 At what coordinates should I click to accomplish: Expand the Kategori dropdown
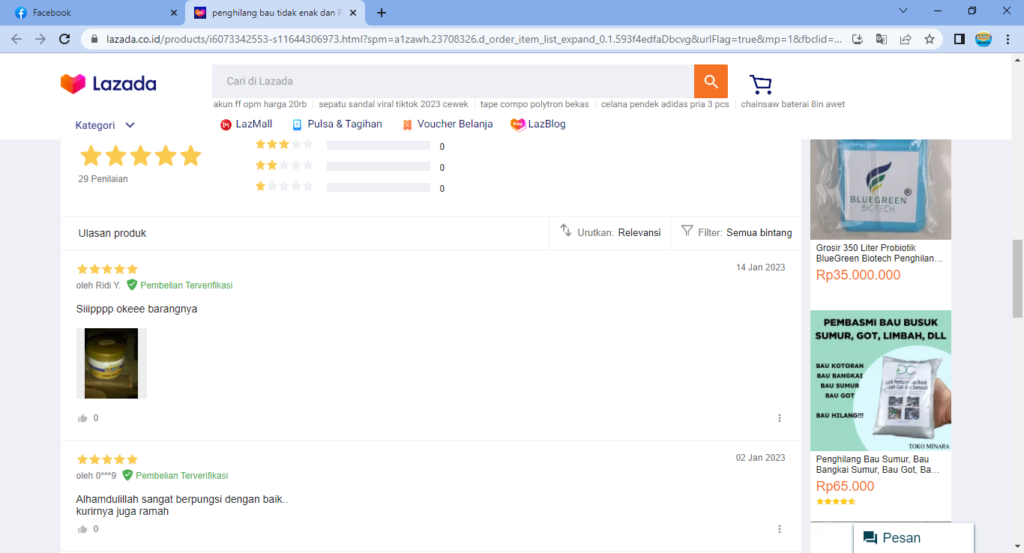coord(105,125)
